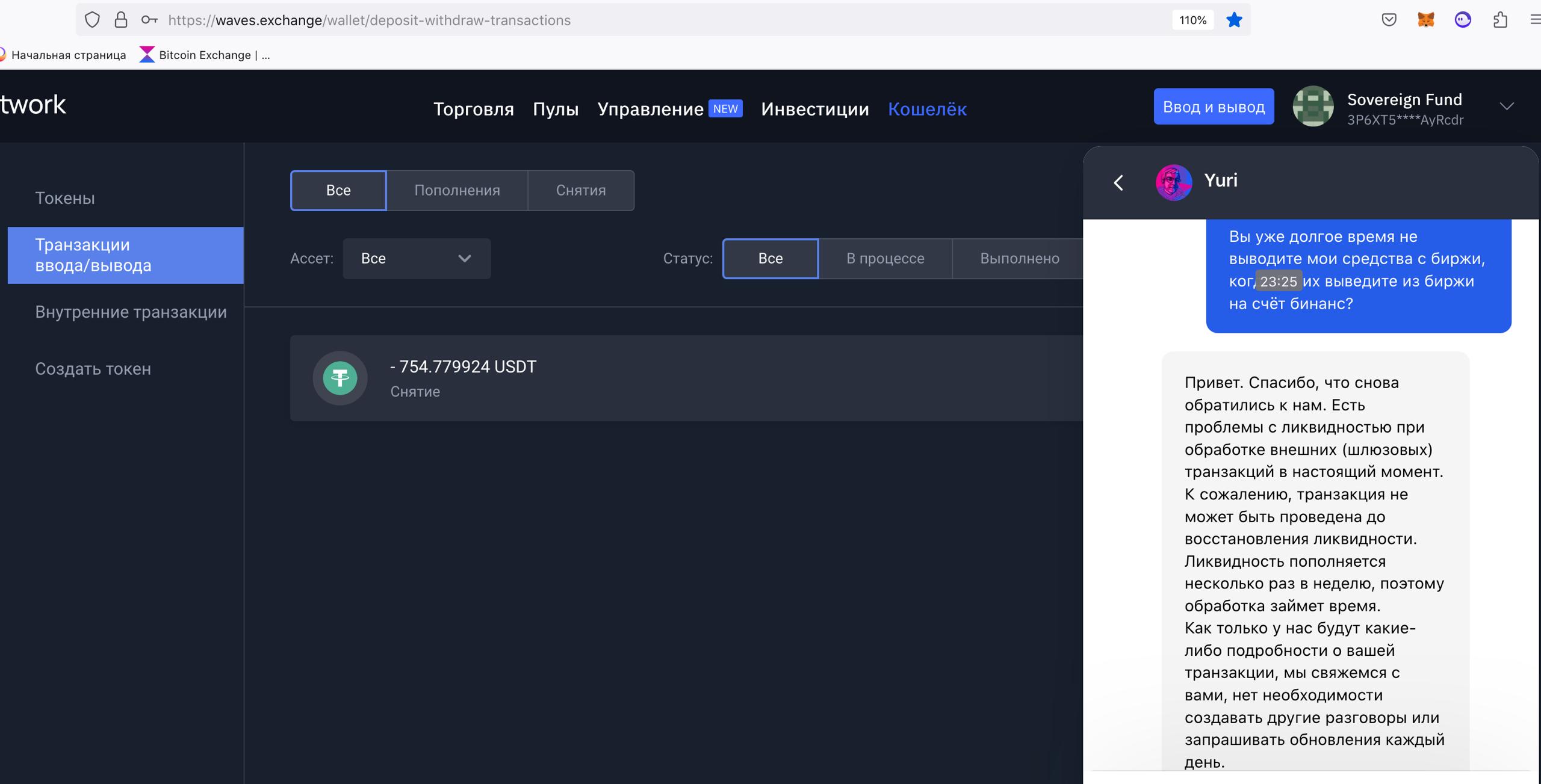Toggle the blue bookmark star

pyautogui.click(x=1234, y=20)
